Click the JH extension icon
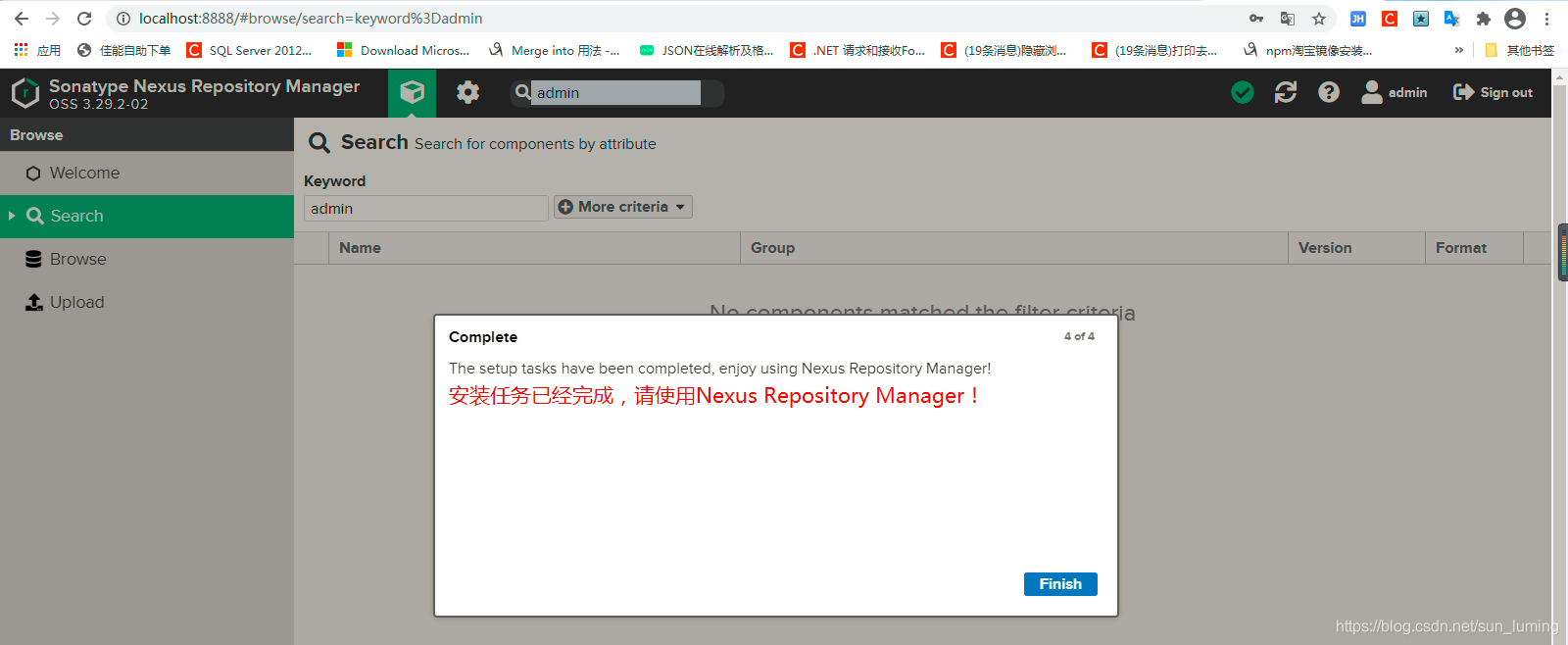 [x=1358, y=19]
